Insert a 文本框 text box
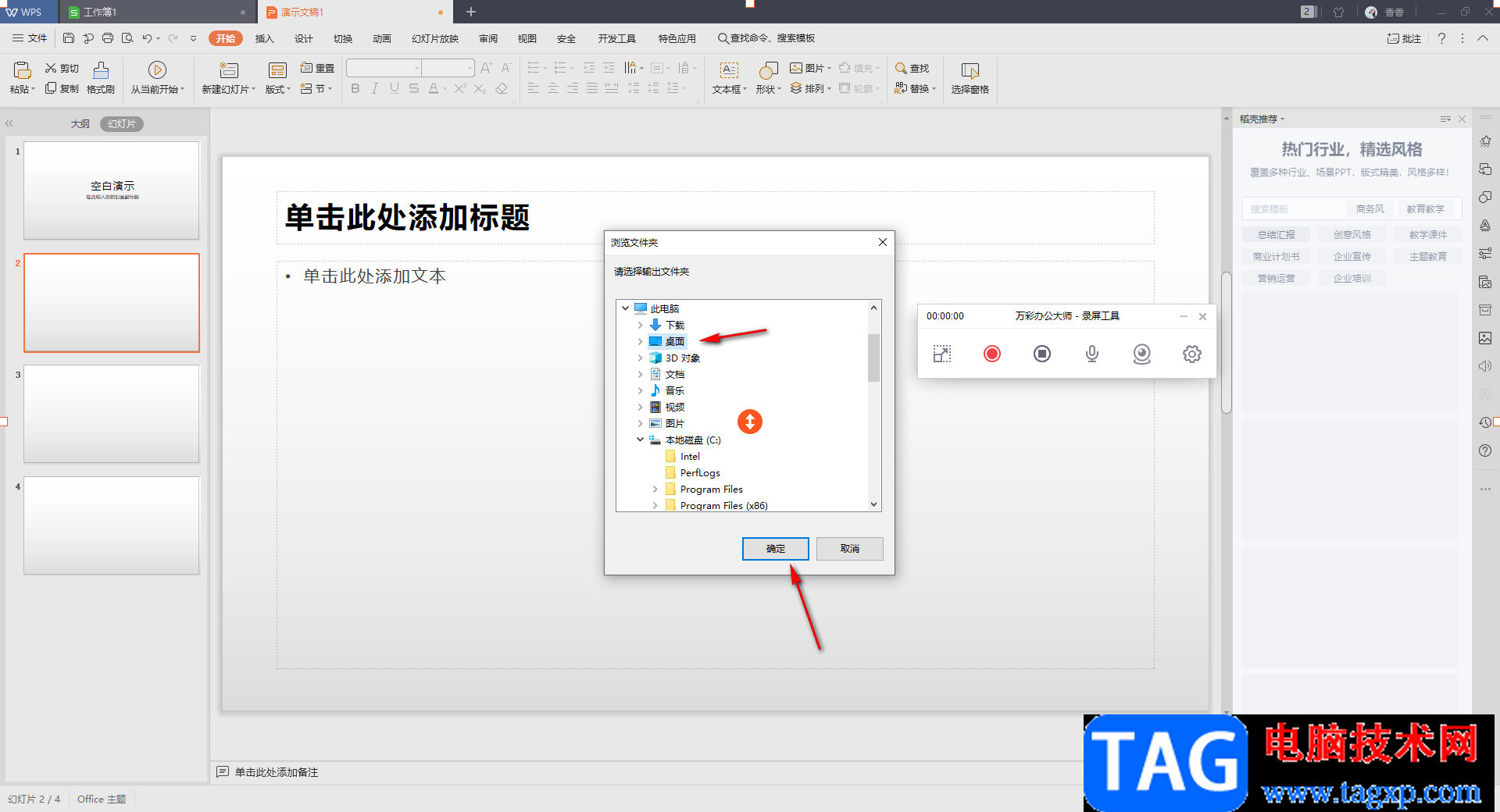This screenshot has height=812, width=1500. coord(729,78)
